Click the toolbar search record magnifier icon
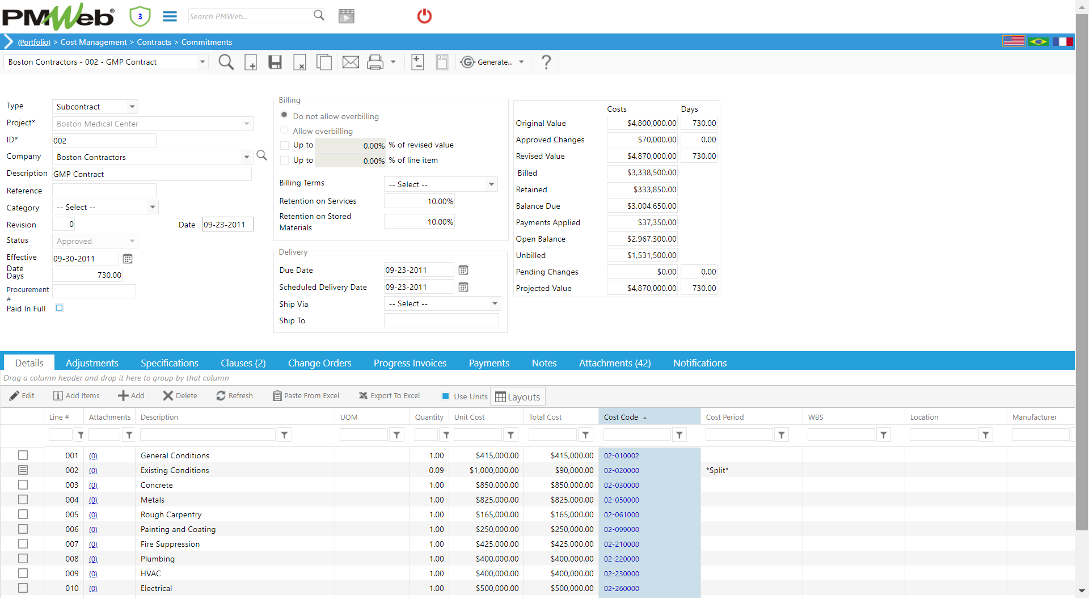 click(226, 62)
